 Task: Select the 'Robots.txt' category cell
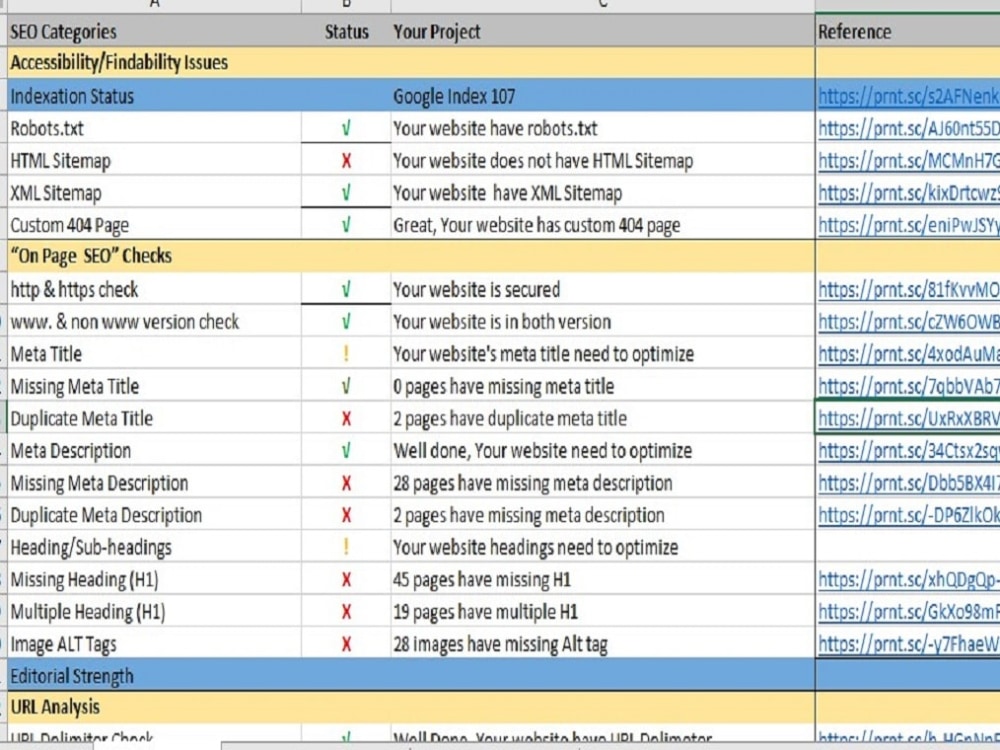coord(154,128)
